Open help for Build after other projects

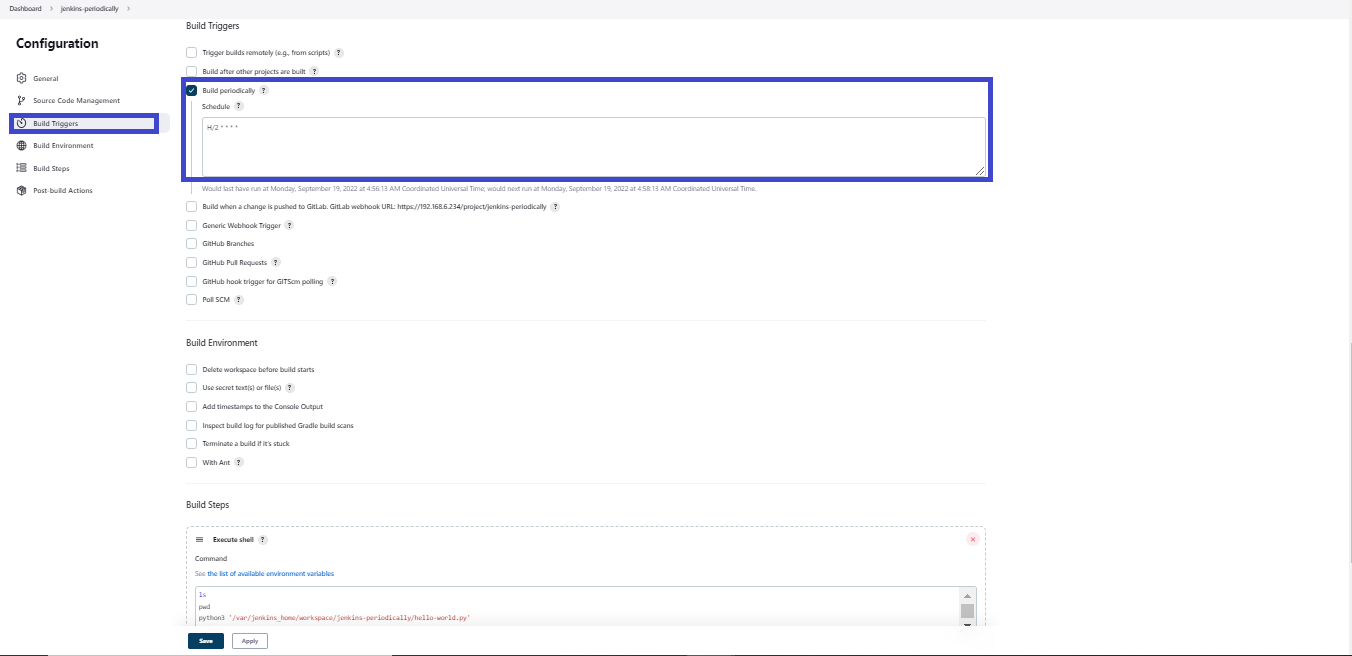[x=314, y=72]
